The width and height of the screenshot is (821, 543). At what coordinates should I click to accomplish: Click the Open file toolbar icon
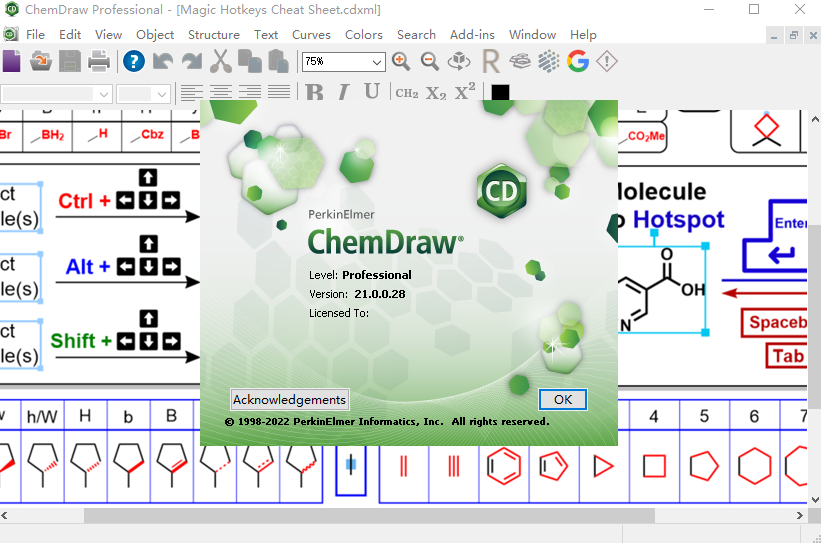pos(40,61)
